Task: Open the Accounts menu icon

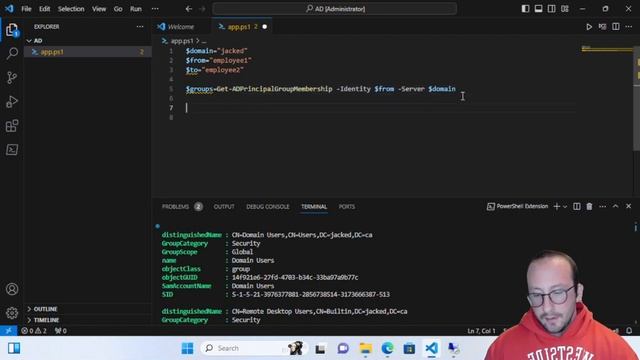Action: click(x=12, y=289)
